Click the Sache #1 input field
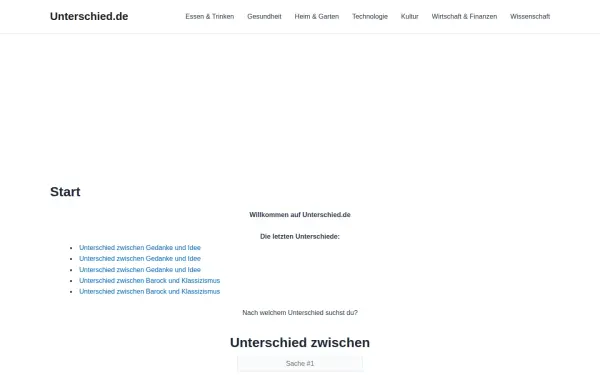 300,364
